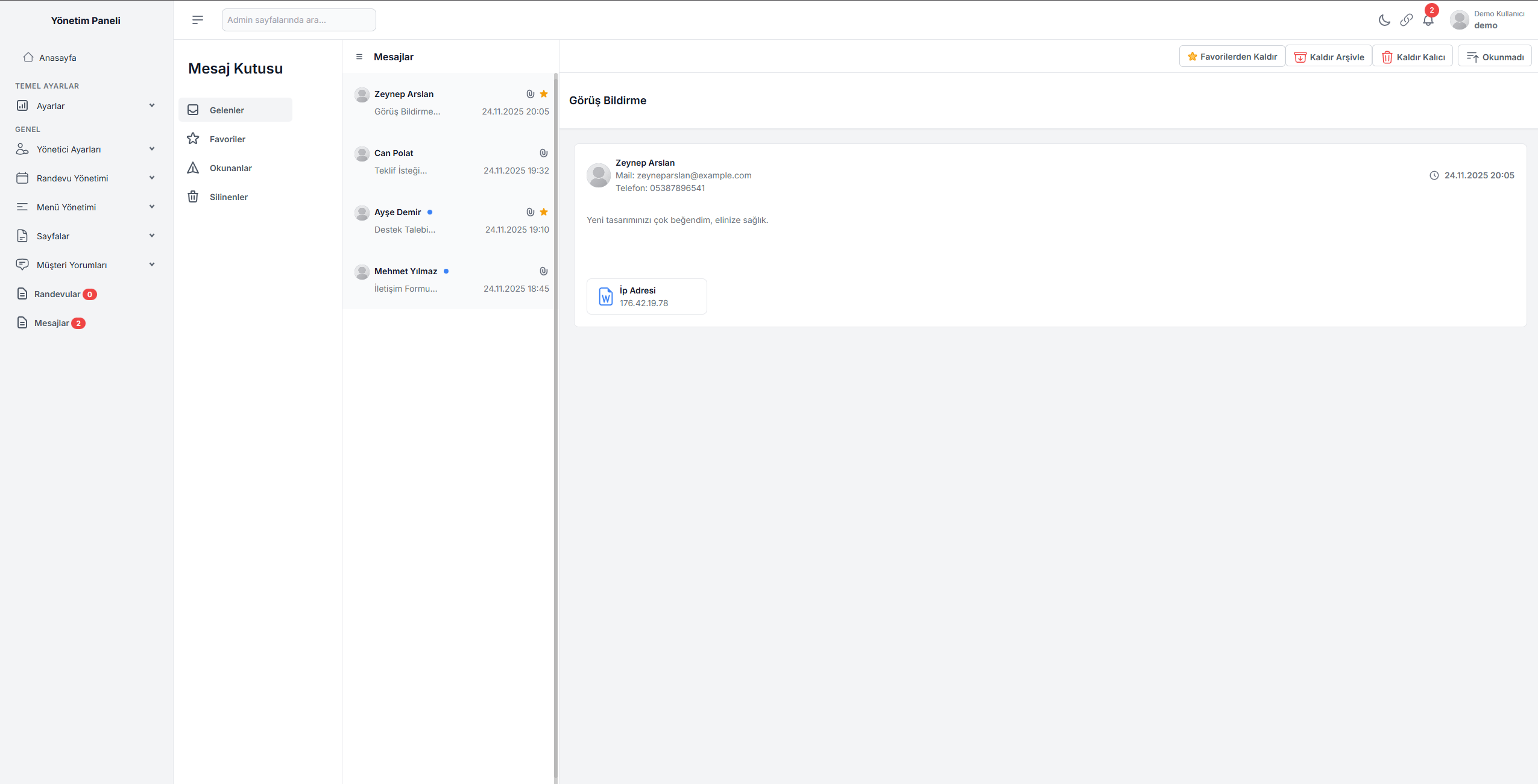Click the Anasayfa home icon
Viewport: 1538px width, 784px height.
coord(28,57)
